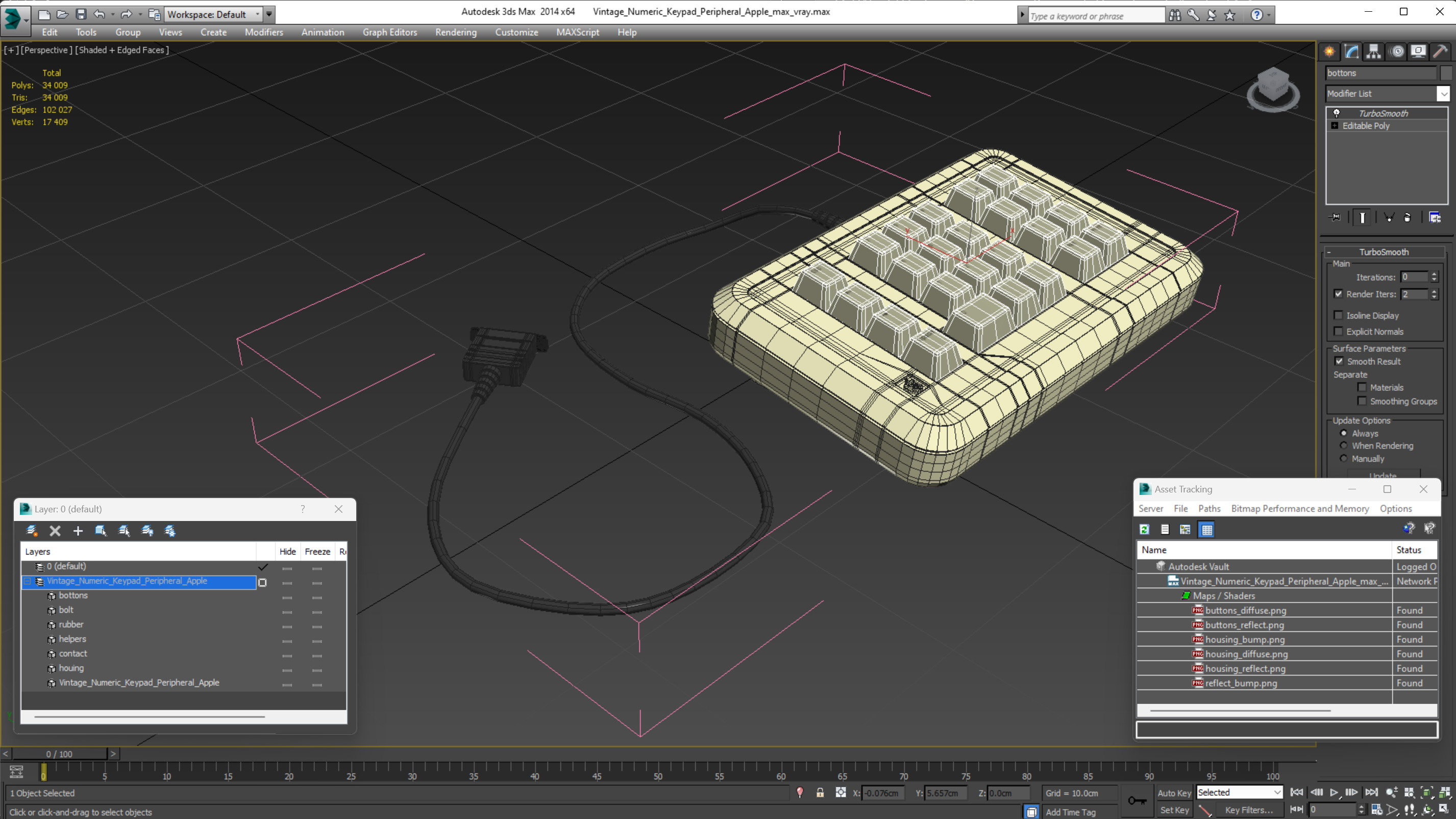This screenshot has width=1456, height=819.
Task: Open Bitmap Performance and Memory menu
Action: 1300,508
